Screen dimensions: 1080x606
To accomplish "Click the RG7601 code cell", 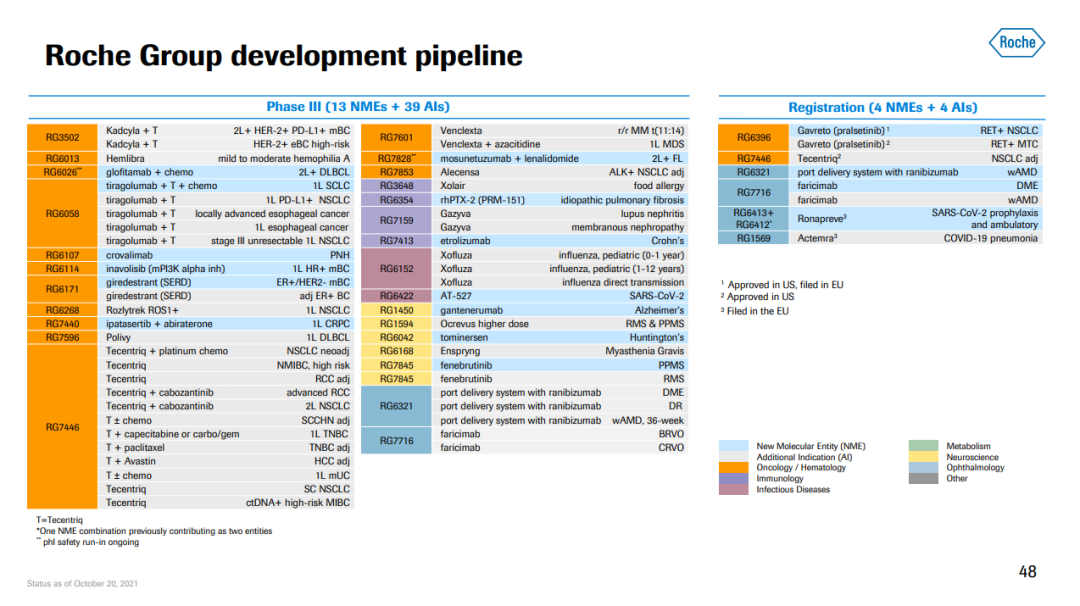I will coord(396,138).
